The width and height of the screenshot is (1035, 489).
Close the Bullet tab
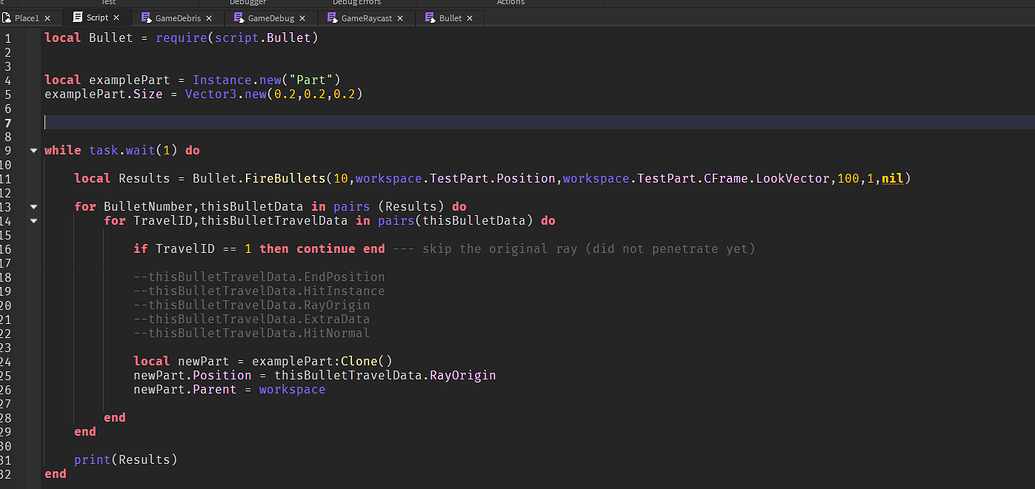coord(469,18)
